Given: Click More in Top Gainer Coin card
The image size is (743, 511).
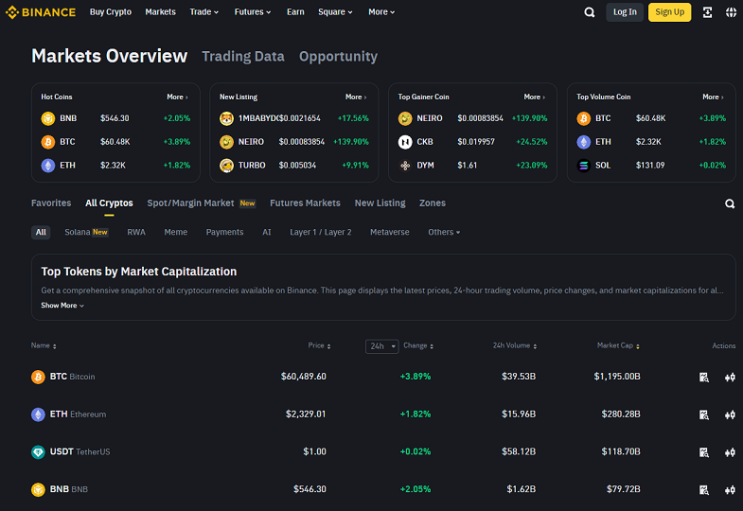Looking at the screenshot, I should pyautogui.click(x=534, y=97).
